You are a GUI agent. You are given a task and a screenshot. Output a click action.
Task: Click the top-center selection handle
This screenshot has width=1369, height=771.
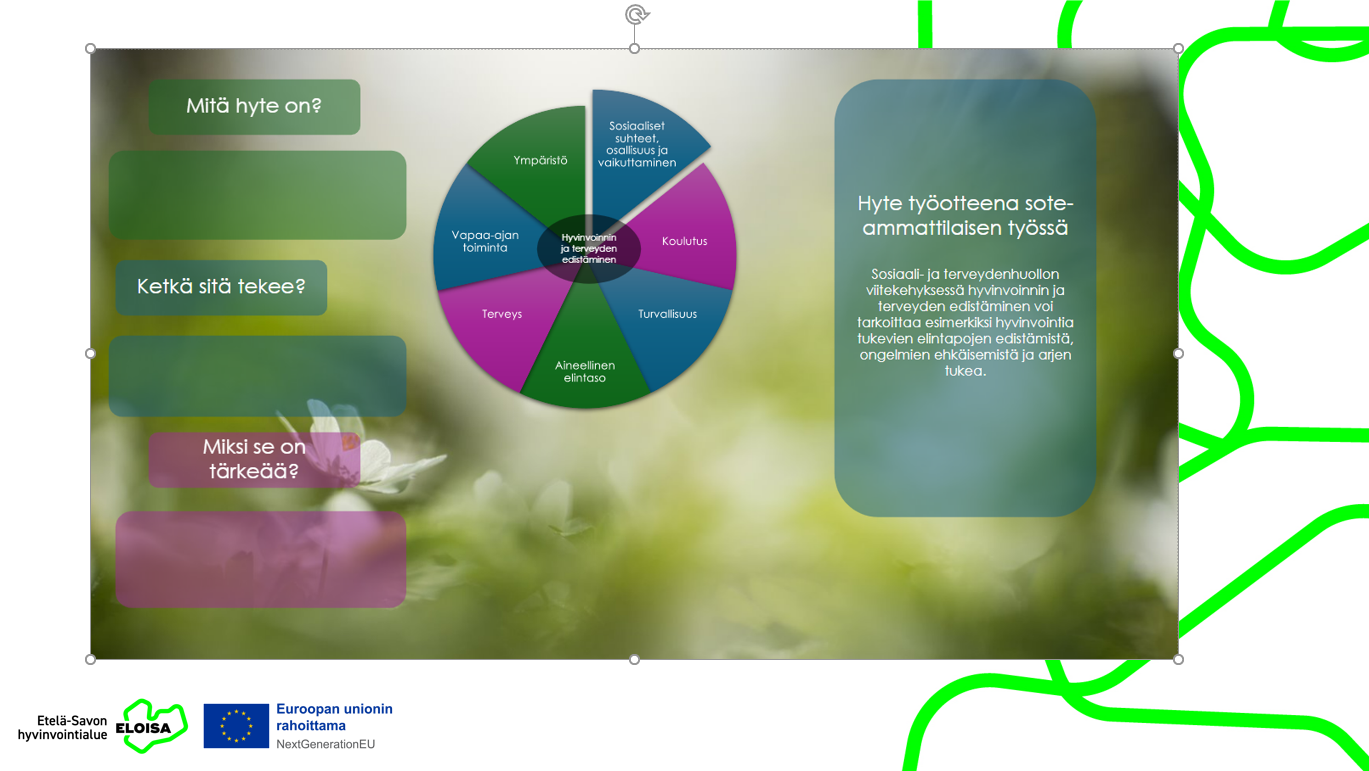(x=634, y=48)
